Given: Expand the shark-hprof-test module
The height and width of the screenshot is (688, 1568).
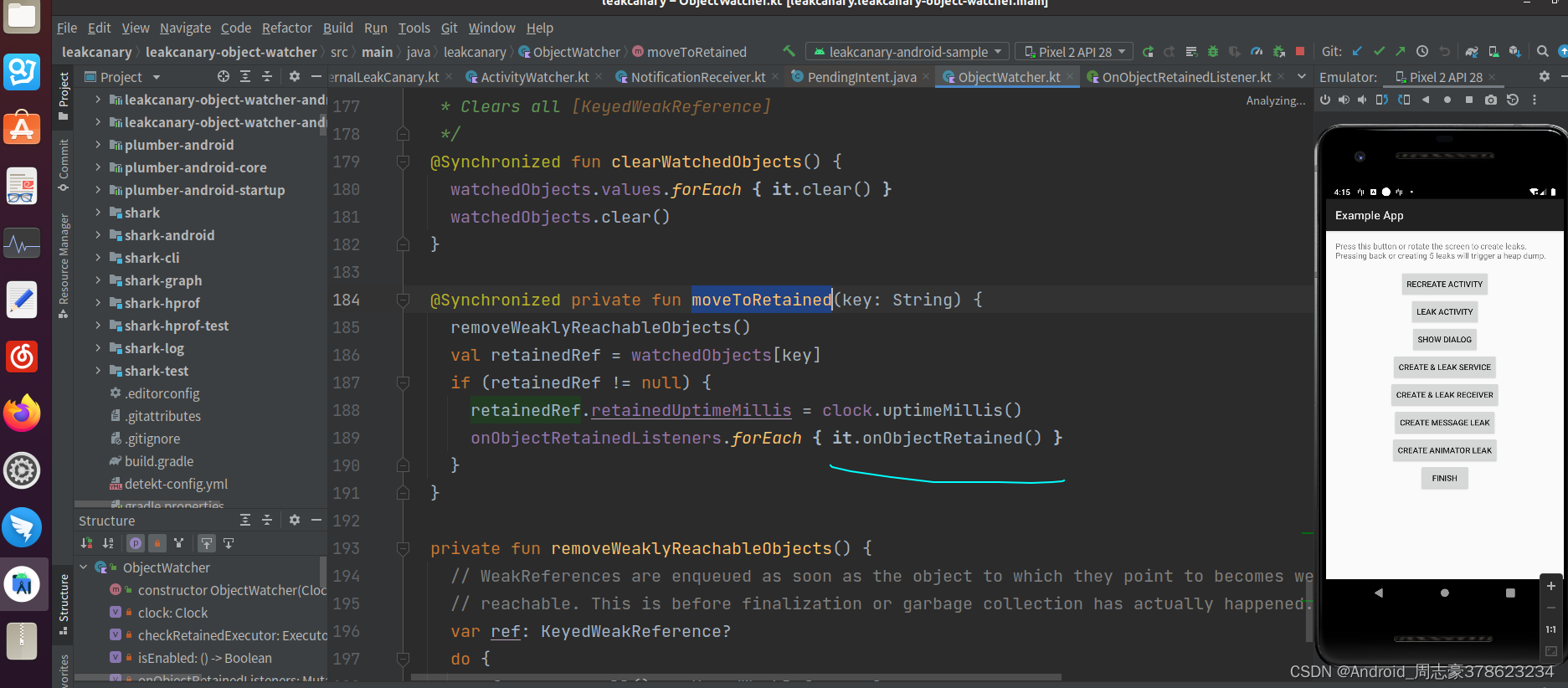Looking at the screenshot, I should pos(98,326).
